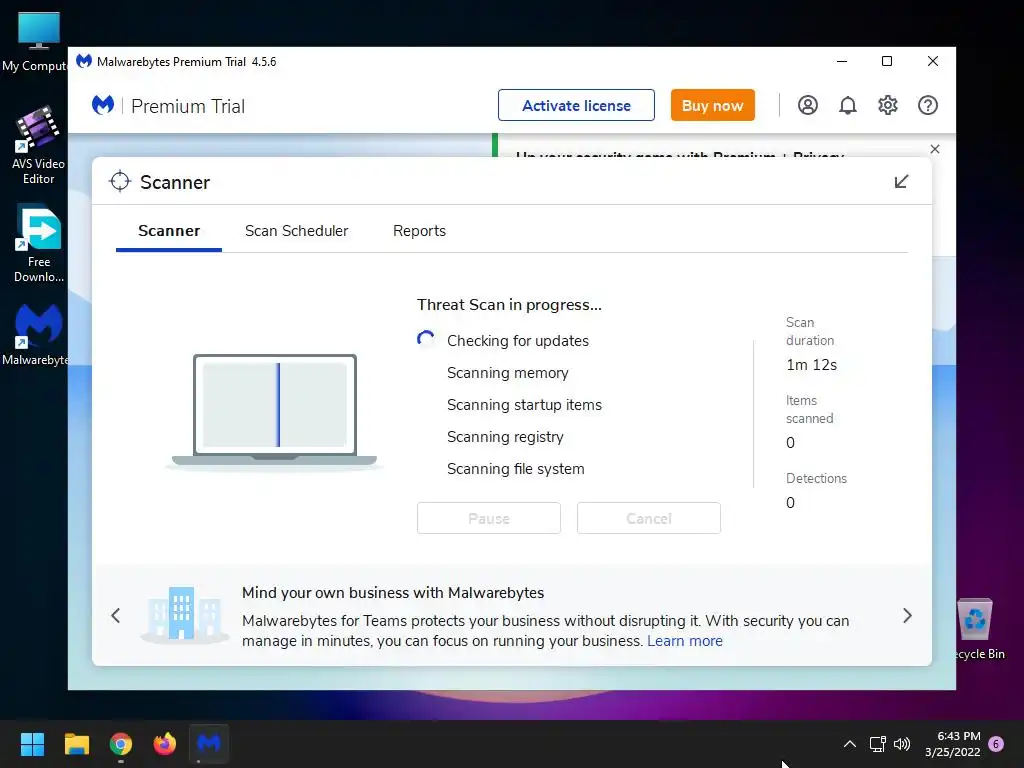Collapse the Scanner panel with arrow icon
1024x768 pixels.
click(x=901, y=182)
